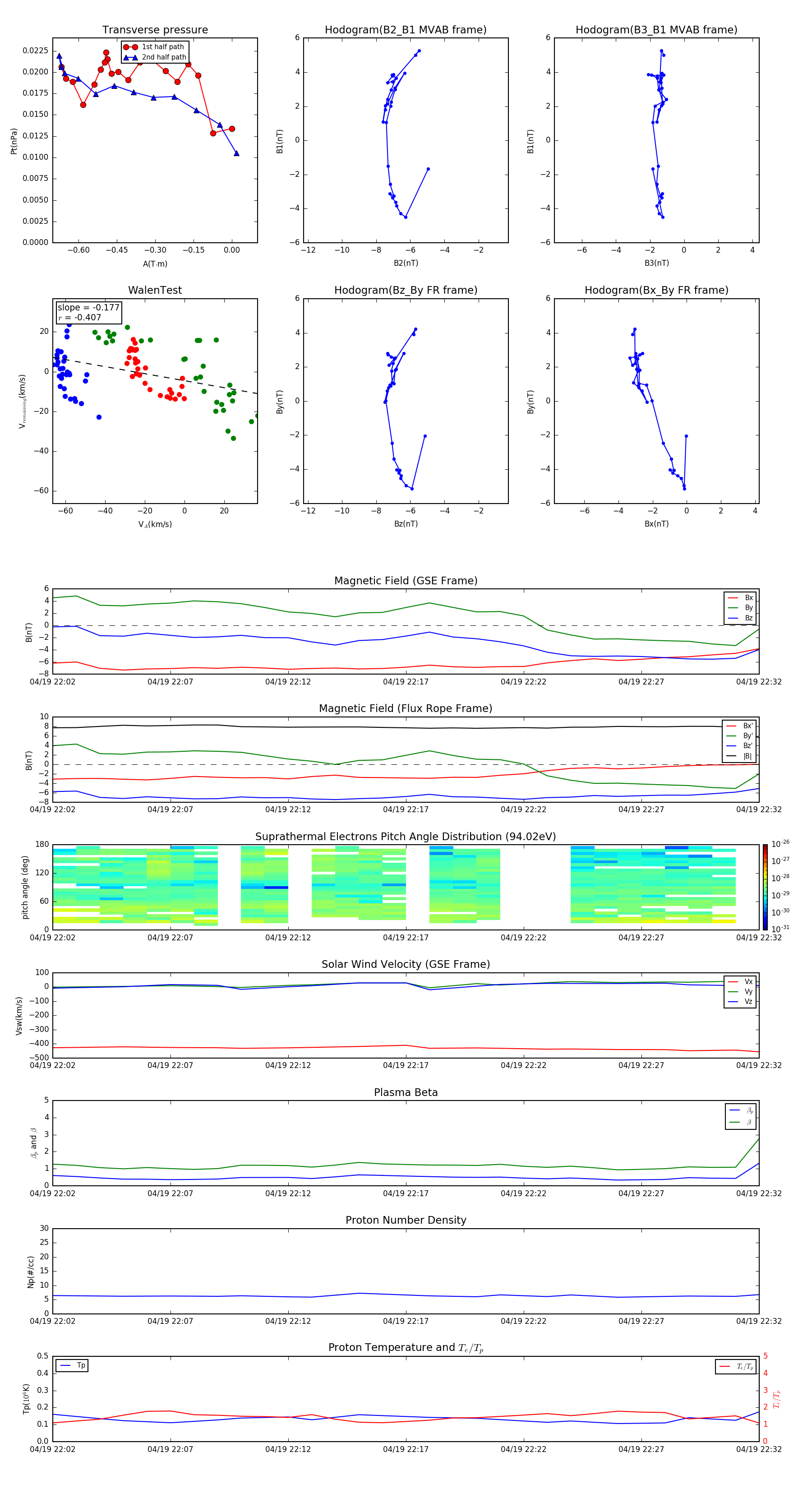Click the '10^-26' colorbar tick label

[x=780, y=844]
